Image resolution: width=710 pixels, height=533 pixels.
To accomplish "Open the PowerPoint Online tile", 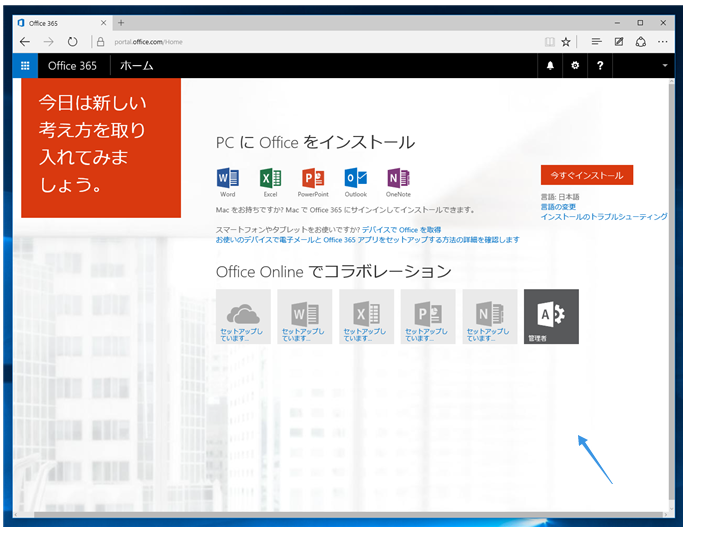I will 428,317.
